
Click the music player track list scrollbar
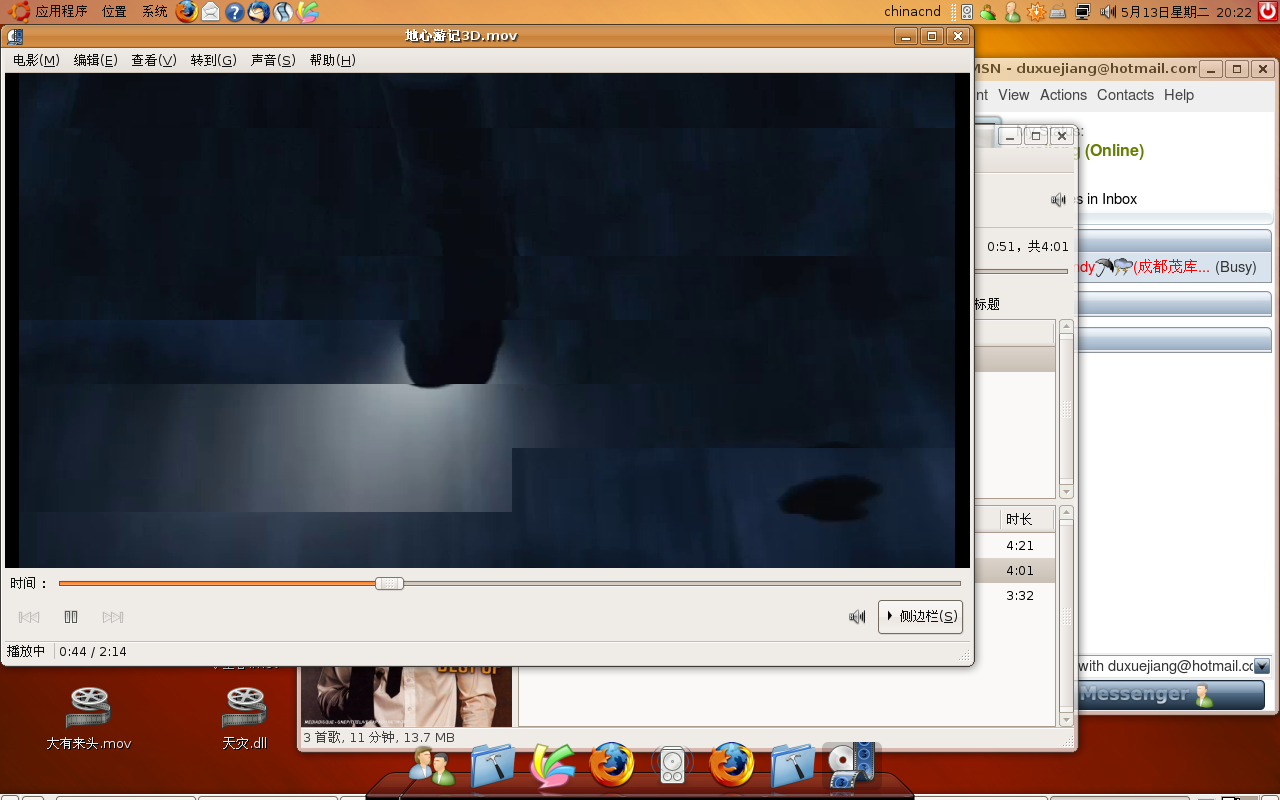point(1066,615)
